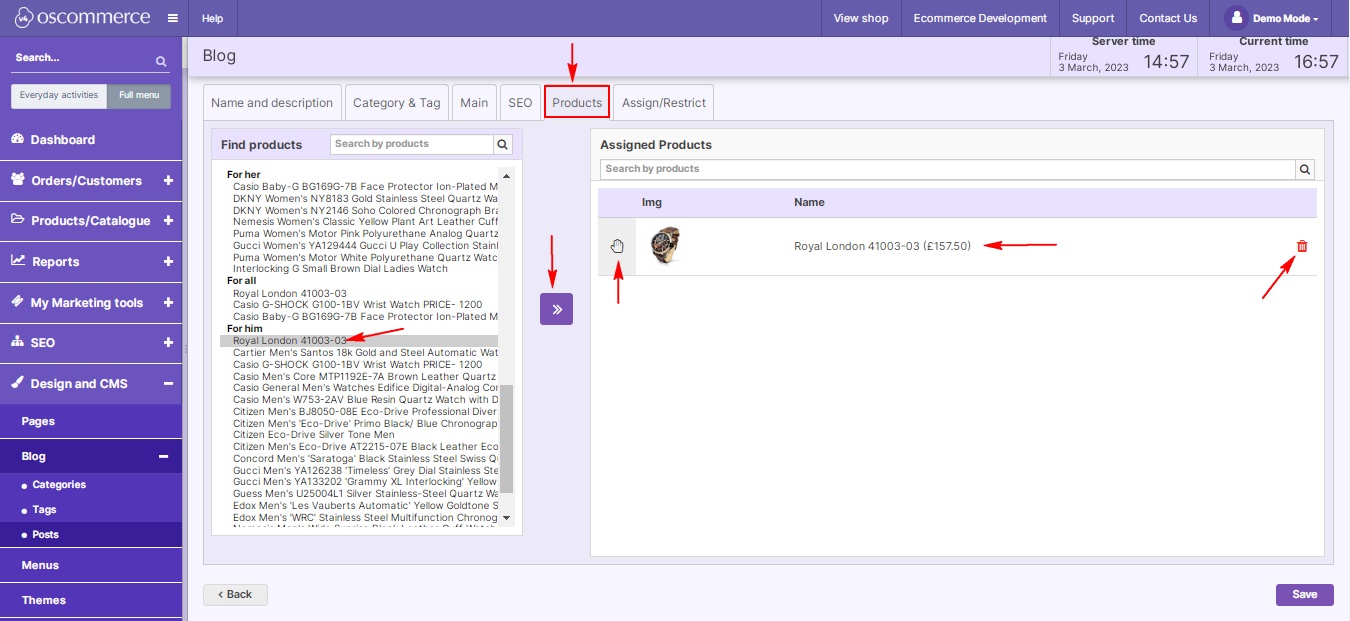Click the sidebar search magnifier icon
This screenshot has height=621, width=1350.
click(x=161, y=61)
